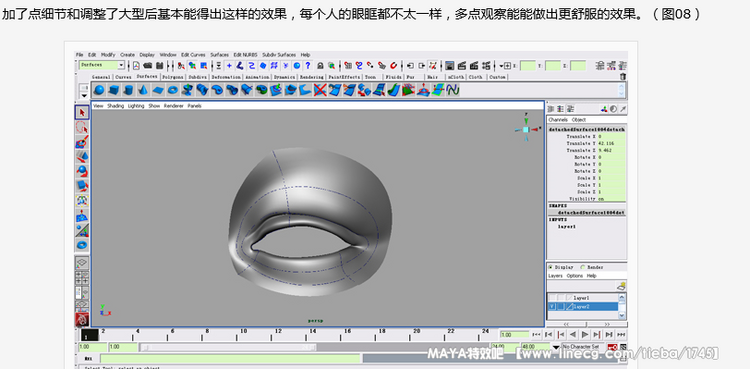The image size is (750, 369).
Task: Create new layer icon in Layer Editor
Action: [x=621, y=286]
